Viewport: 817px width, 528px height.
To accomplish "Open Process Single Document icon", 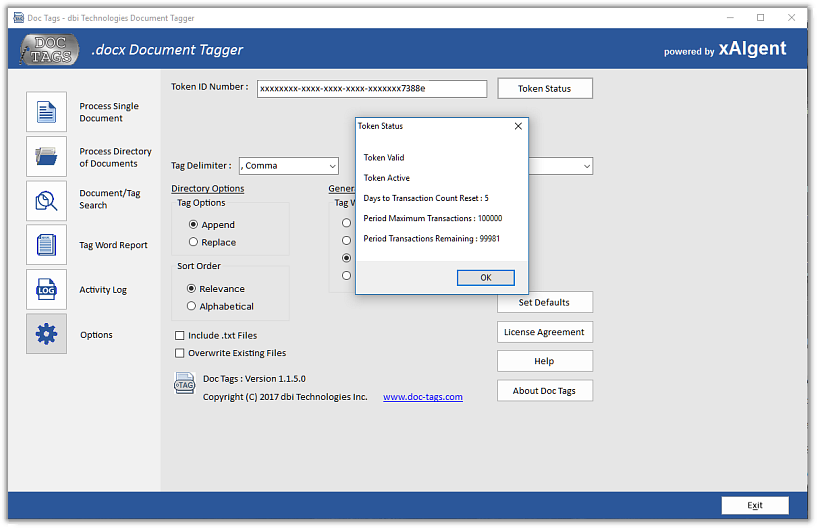I will point(46,112).
